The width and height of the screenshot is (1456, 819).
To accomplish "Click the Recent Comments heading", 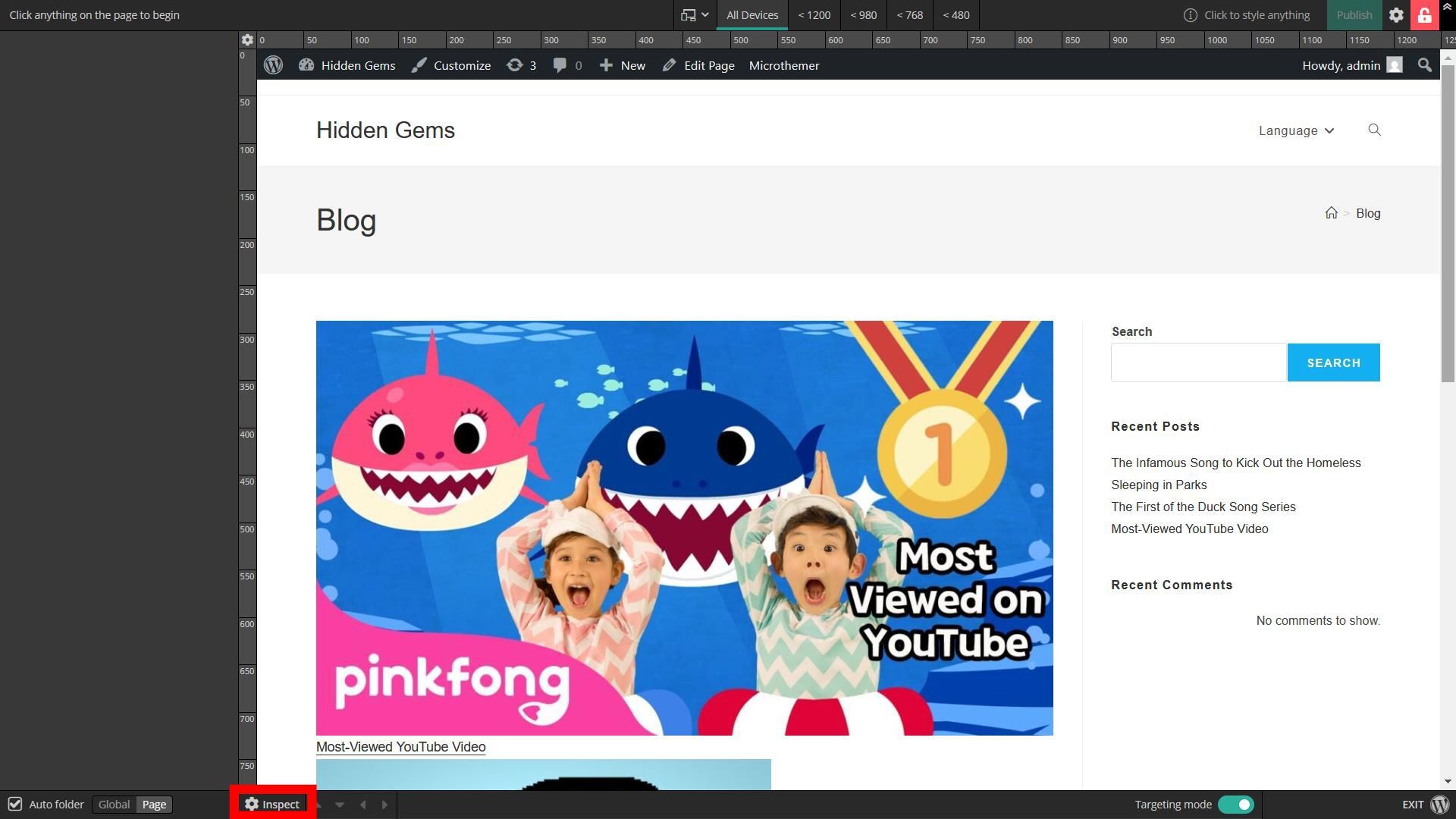I will (1172, 585).
